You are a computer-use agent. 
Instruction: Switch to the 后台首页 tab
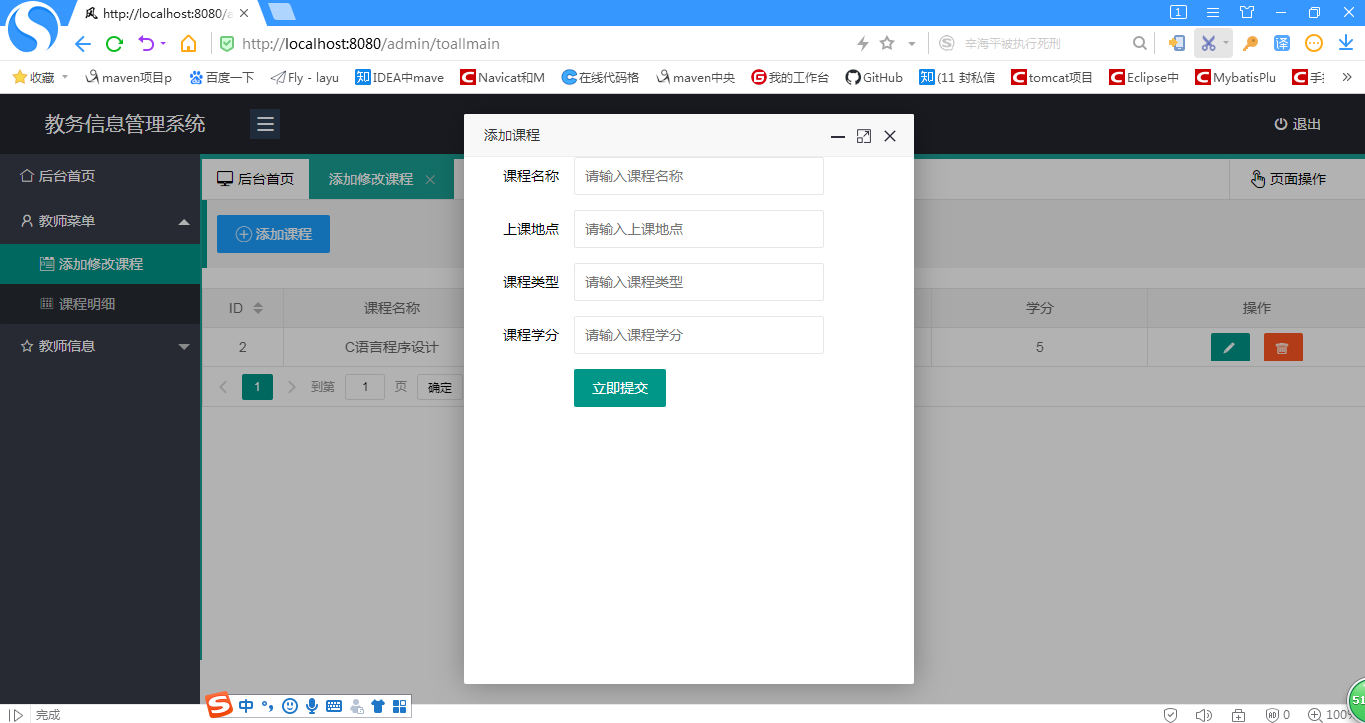point(256,179)
